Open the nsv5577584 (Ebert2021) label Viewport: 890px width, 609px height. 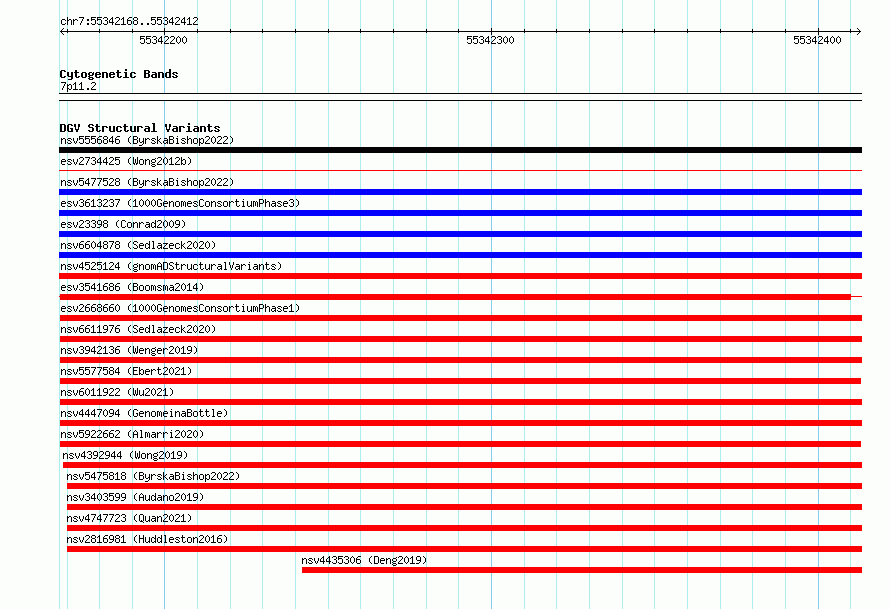pos(126,371)
